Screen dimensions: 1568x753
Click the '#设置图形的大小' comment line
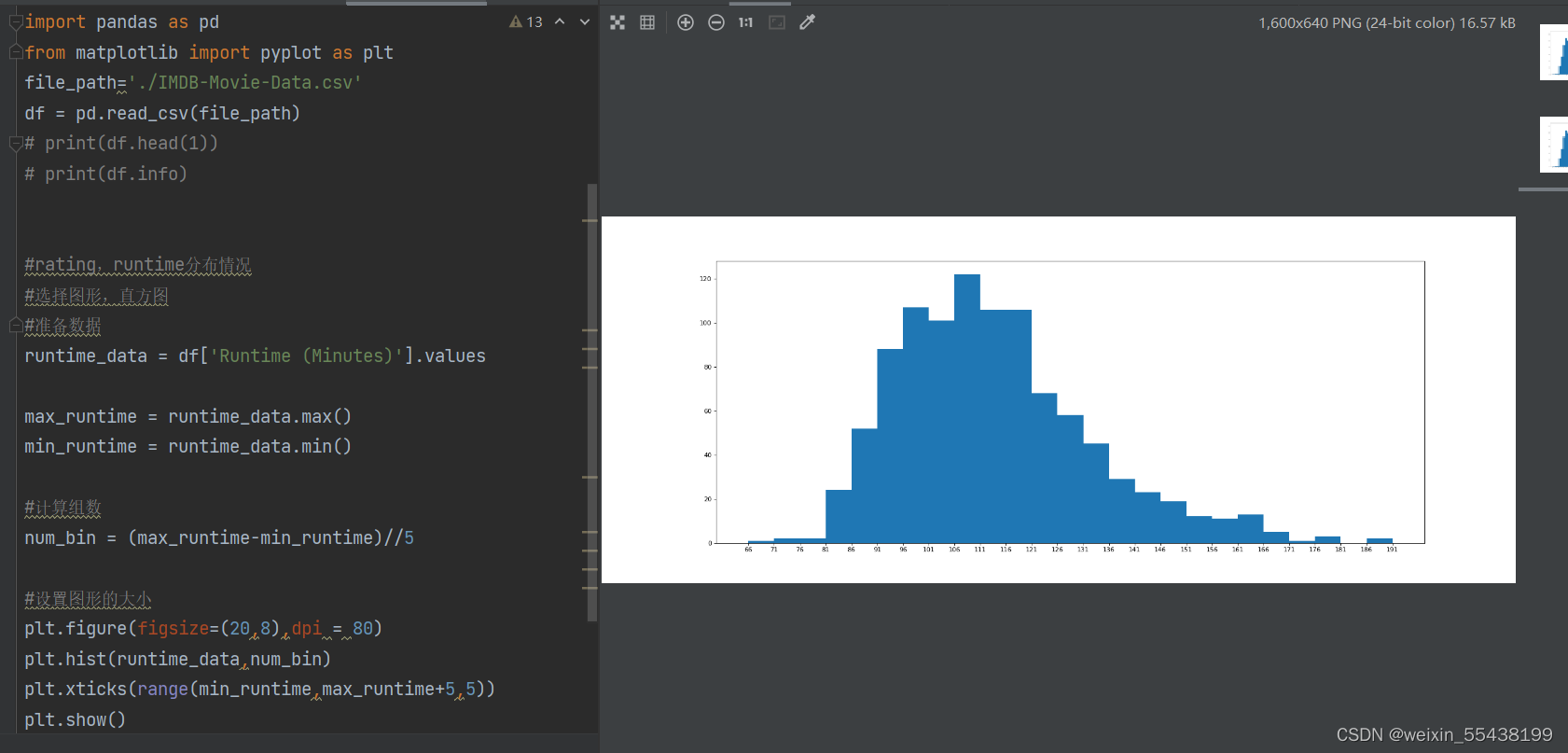tap(88, 599)
